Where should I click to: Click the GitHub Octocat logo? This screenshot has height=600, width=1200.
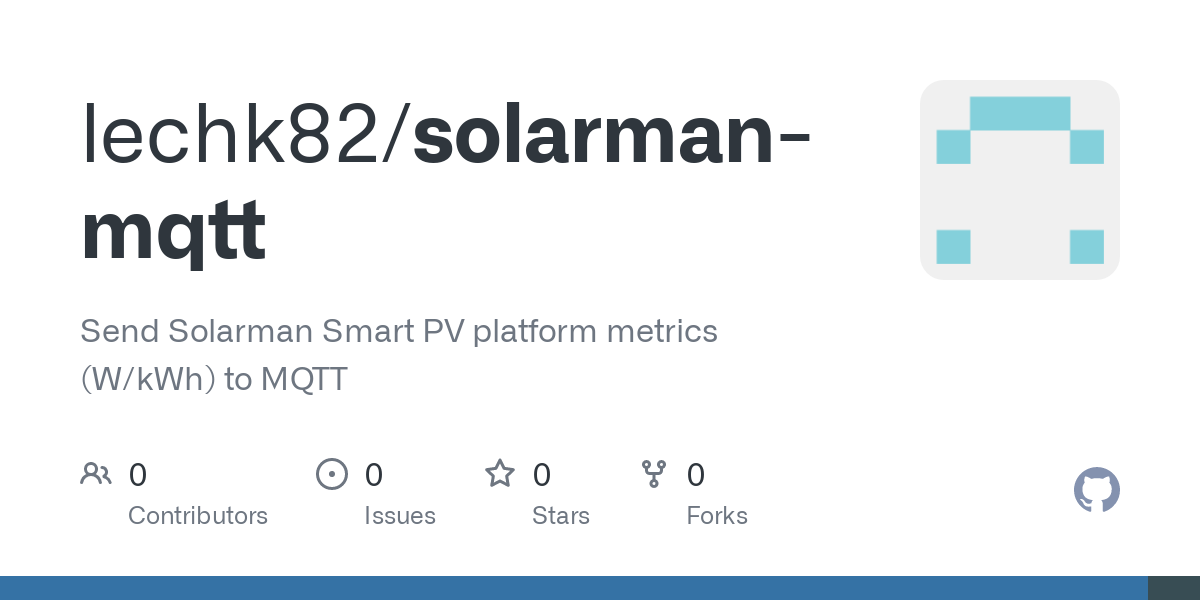click(1097, 490)
